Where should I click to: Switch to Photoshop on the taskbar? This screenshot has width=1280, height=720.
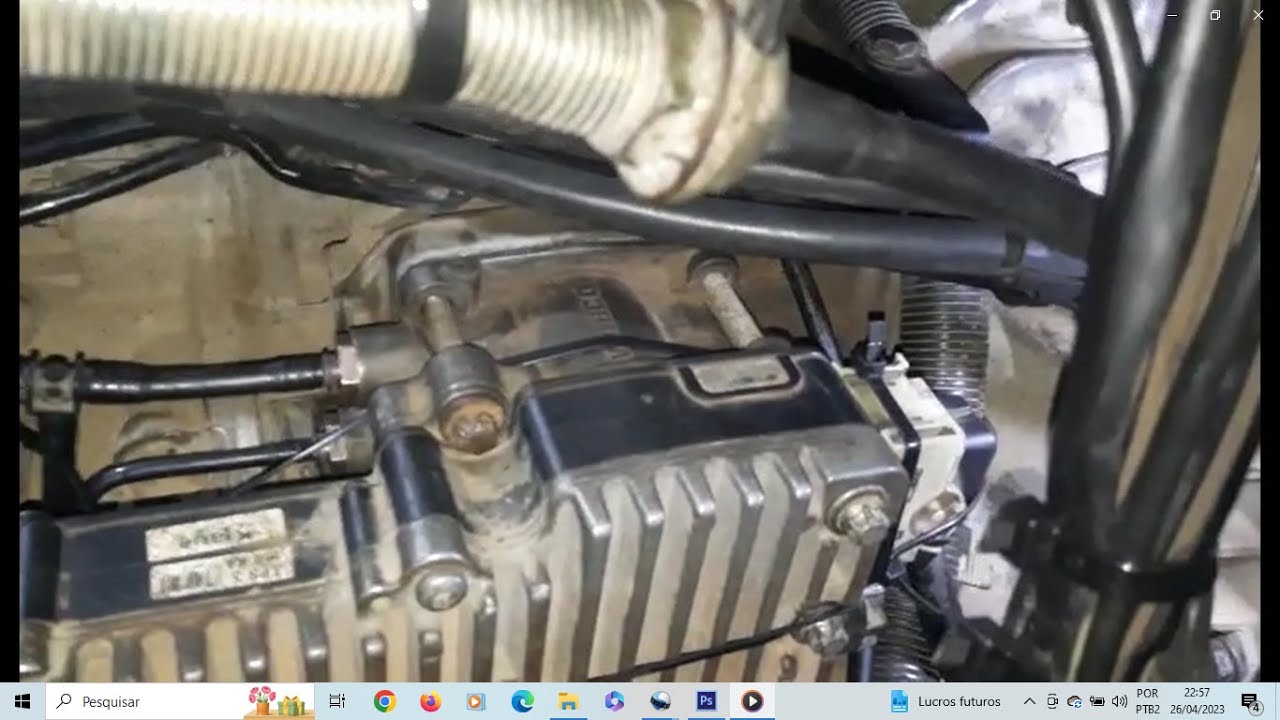click(x=706, y=701)
